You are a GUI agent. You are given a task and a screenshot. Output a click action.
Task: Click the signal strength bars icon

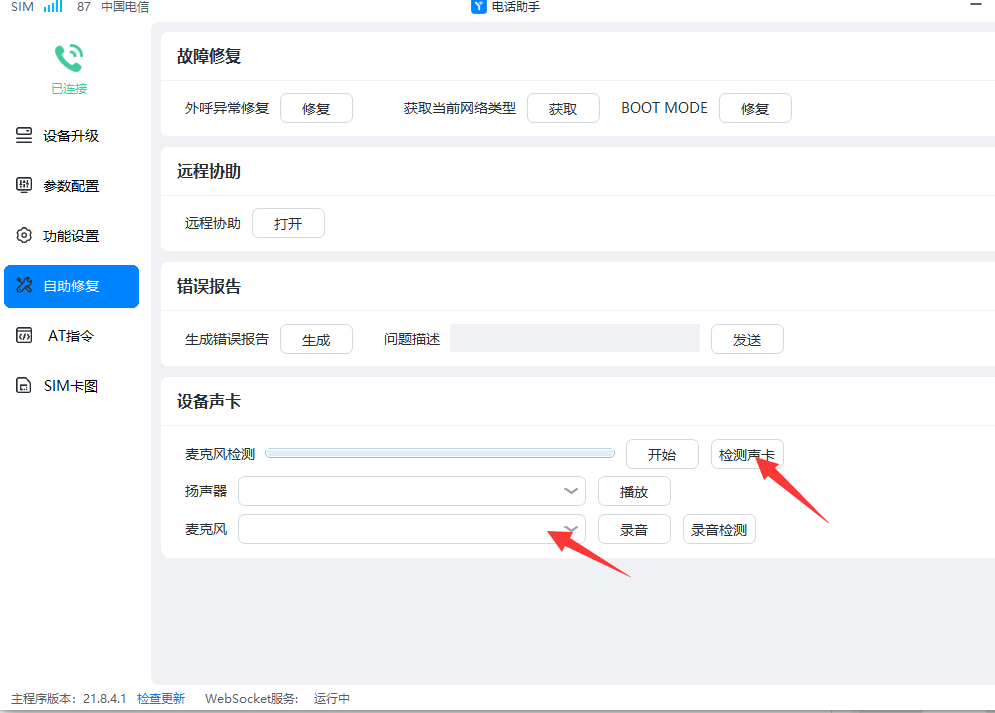pos(53,6)
